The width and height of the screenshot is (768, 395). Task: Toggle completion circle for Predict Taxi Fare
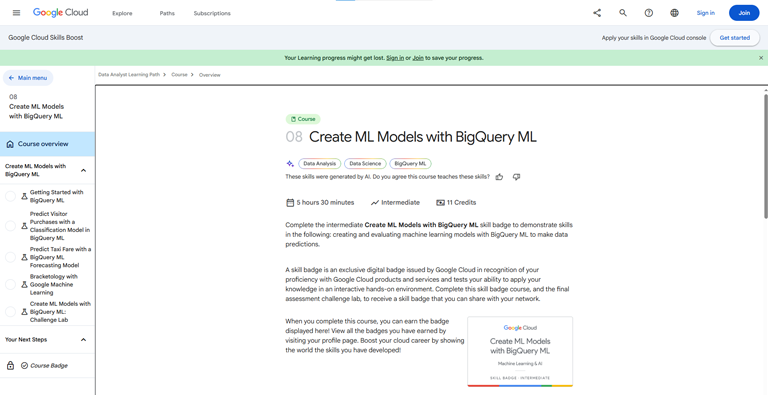tap(10, 257)
